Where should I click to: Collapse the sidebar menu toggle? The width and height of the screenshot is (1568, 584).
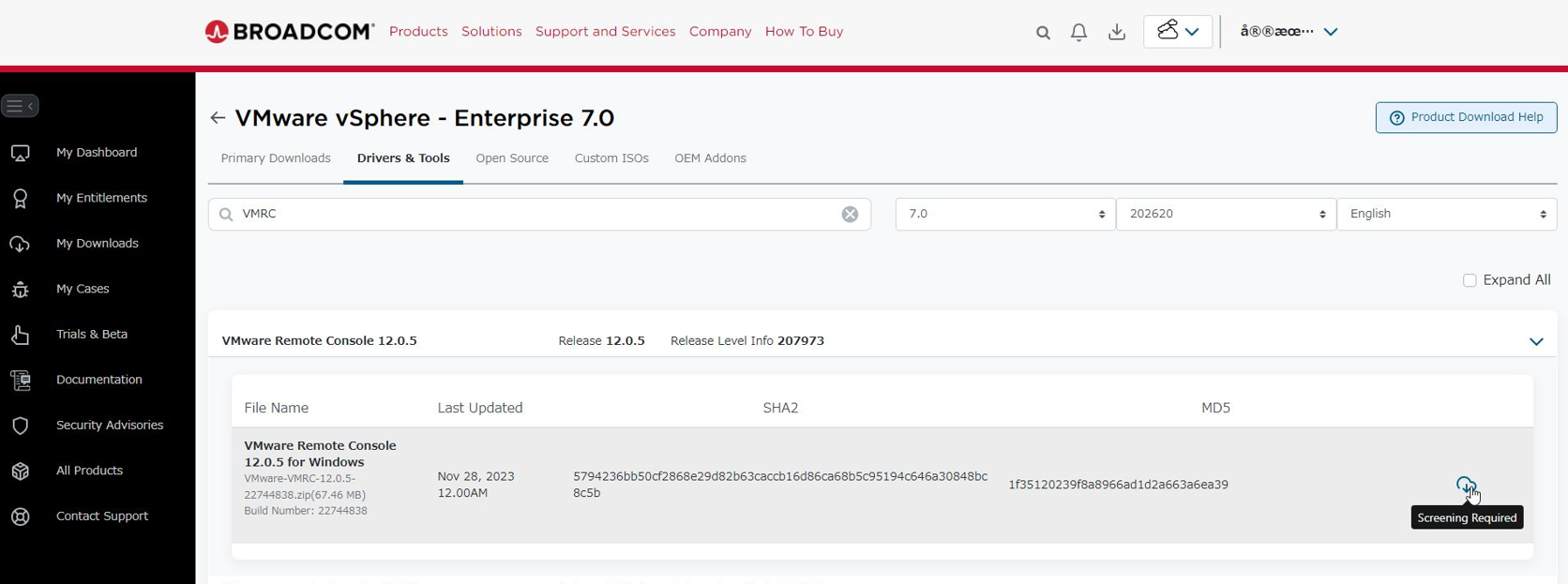coord(21,106)
